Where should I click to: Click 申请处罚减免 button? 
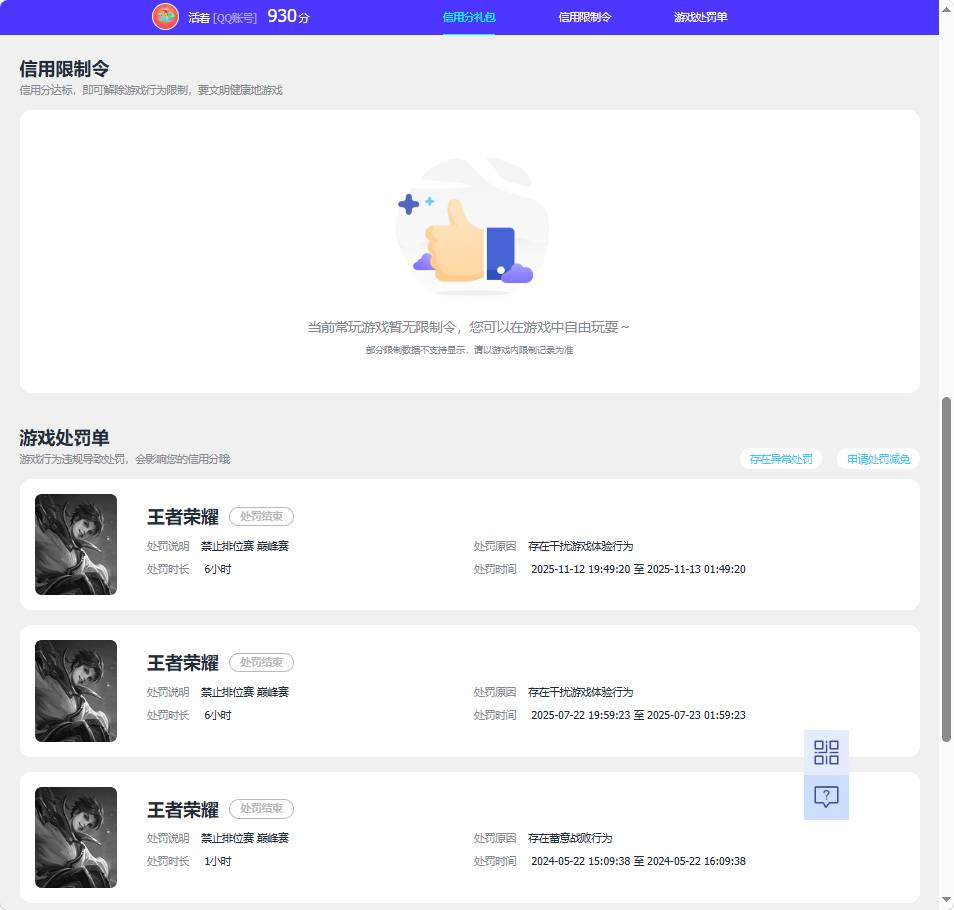pyautogui.click(x=878, y=459)
